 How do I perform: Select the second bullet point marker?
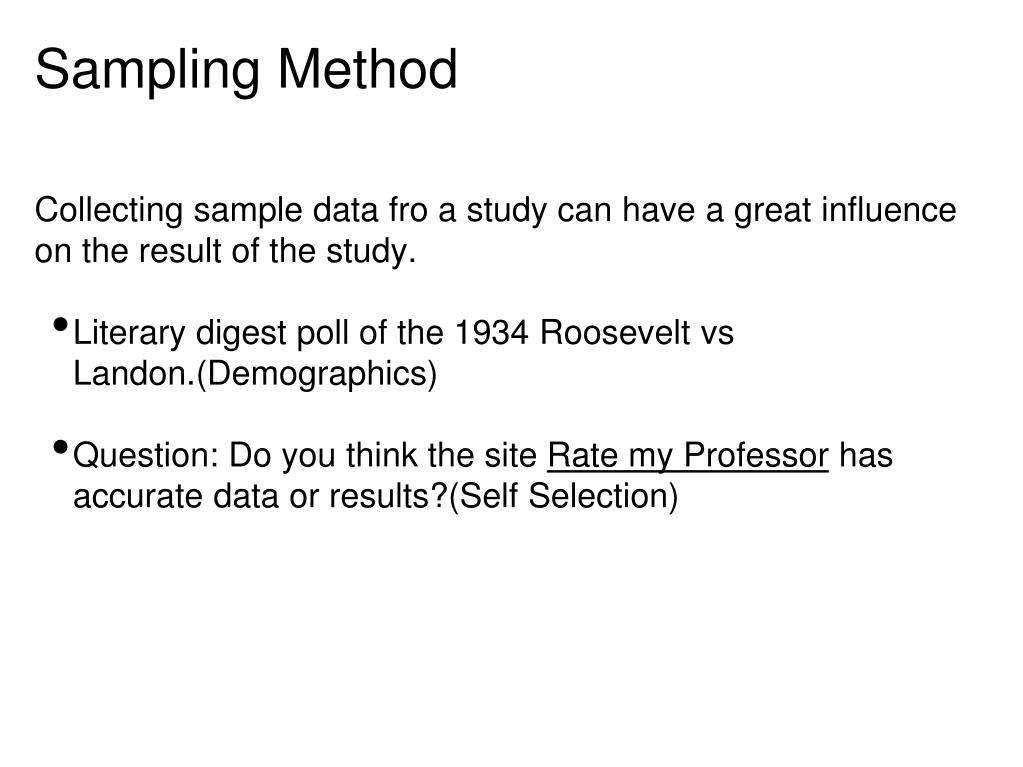[61, 447]
